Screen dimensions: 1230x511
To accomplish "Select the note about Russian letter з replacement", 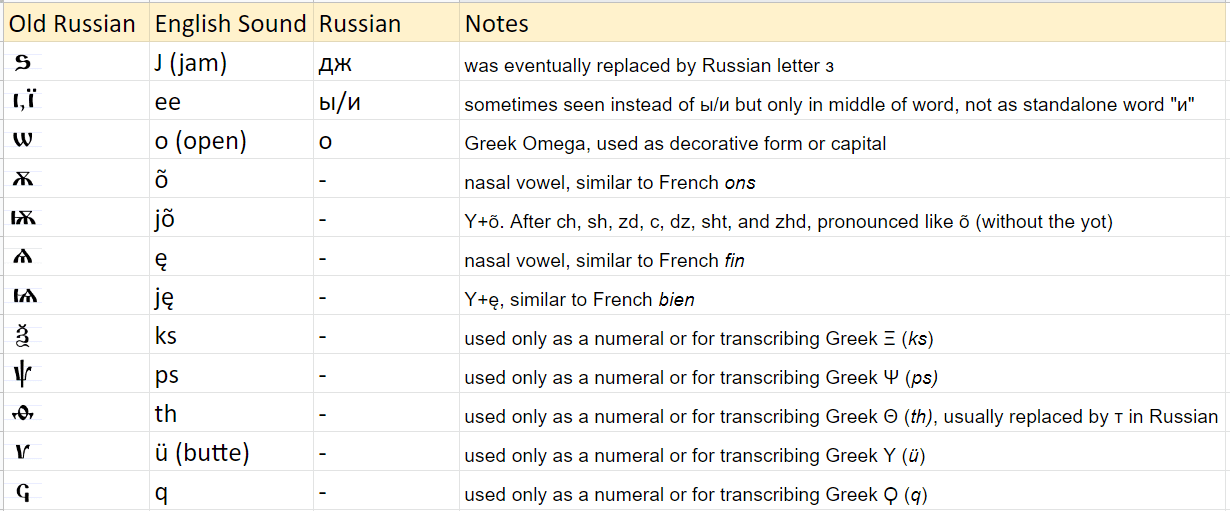I will pos(648,66).
